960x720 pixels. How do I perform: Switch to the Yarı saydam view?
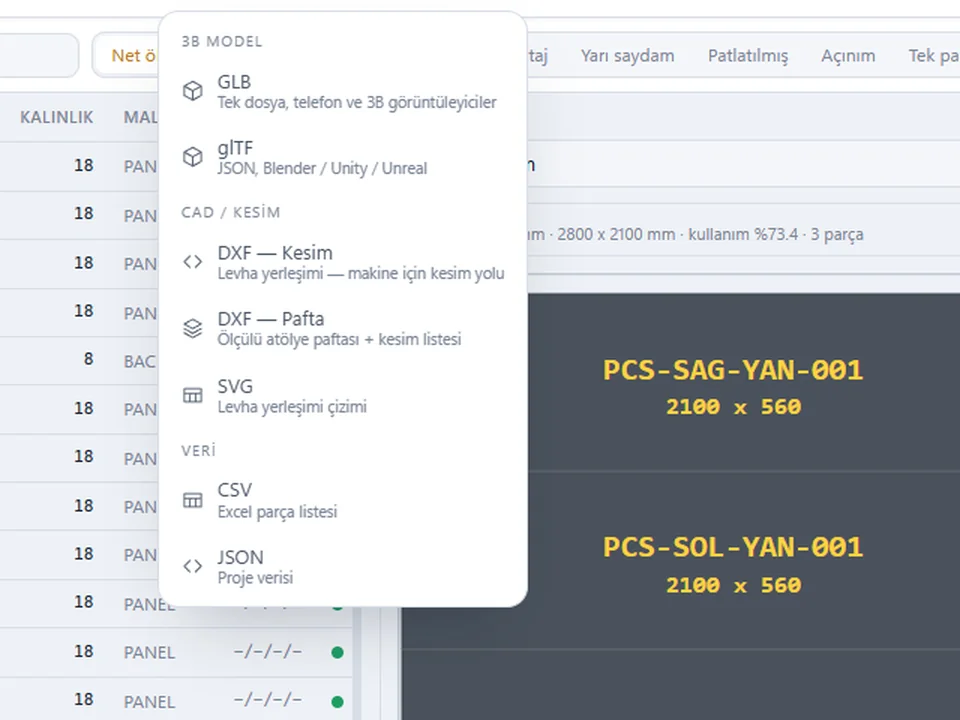[628, 56]
